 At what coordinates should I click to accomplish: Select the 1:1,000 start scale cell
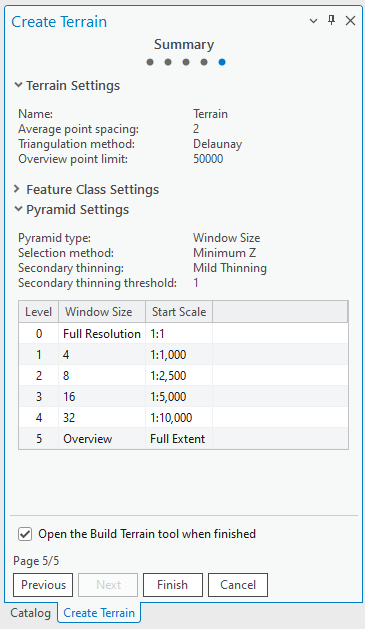[x=179, y=355]
